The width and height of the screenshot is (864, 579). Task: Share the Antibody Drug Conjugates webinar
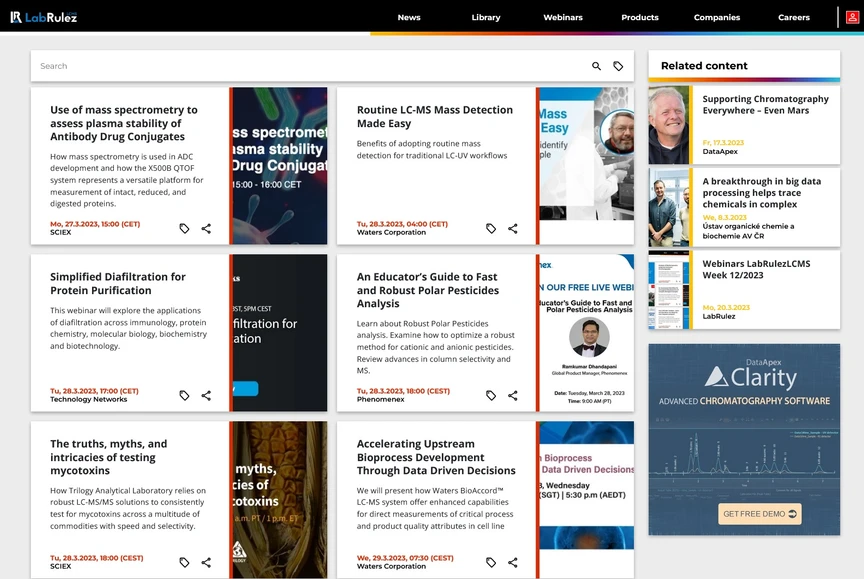(x=206, y=228)
